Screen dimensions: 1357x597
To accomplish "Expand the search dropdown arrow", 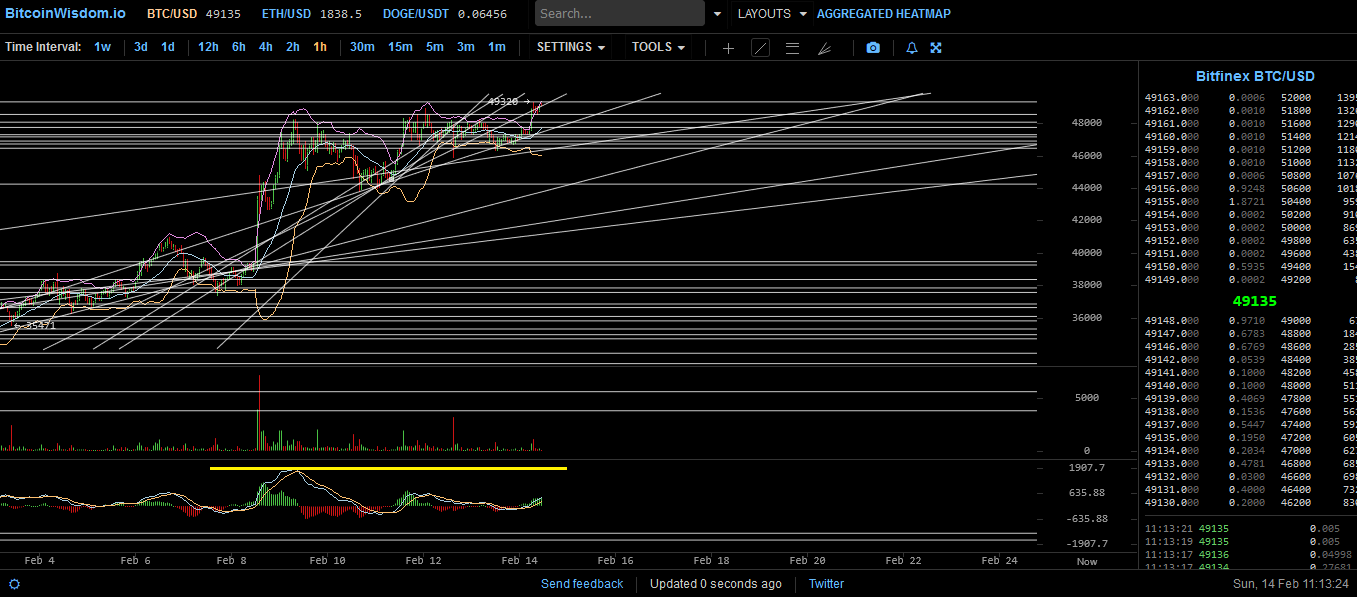I will point(717,14).
